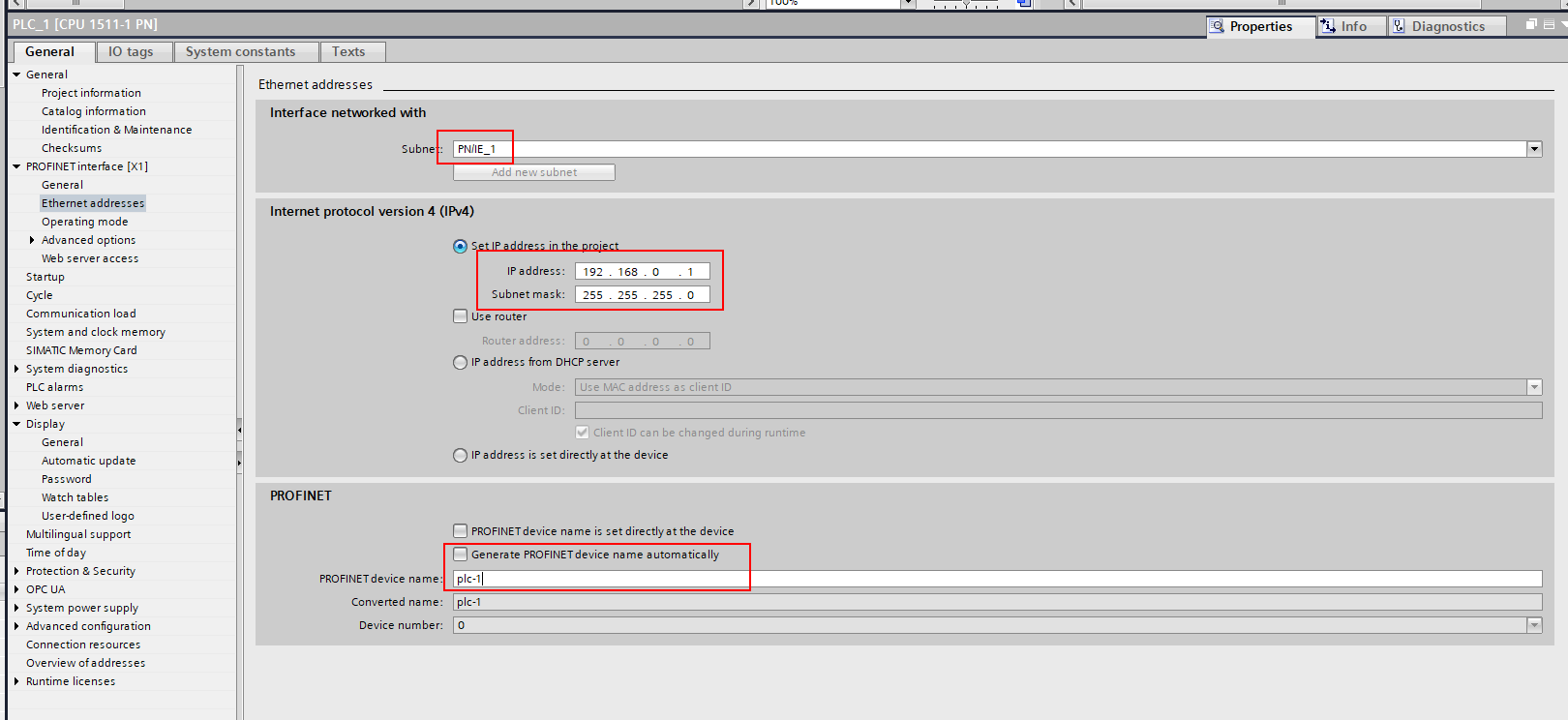
Task: Open the Diagnostics tab
Action: 1447,26
